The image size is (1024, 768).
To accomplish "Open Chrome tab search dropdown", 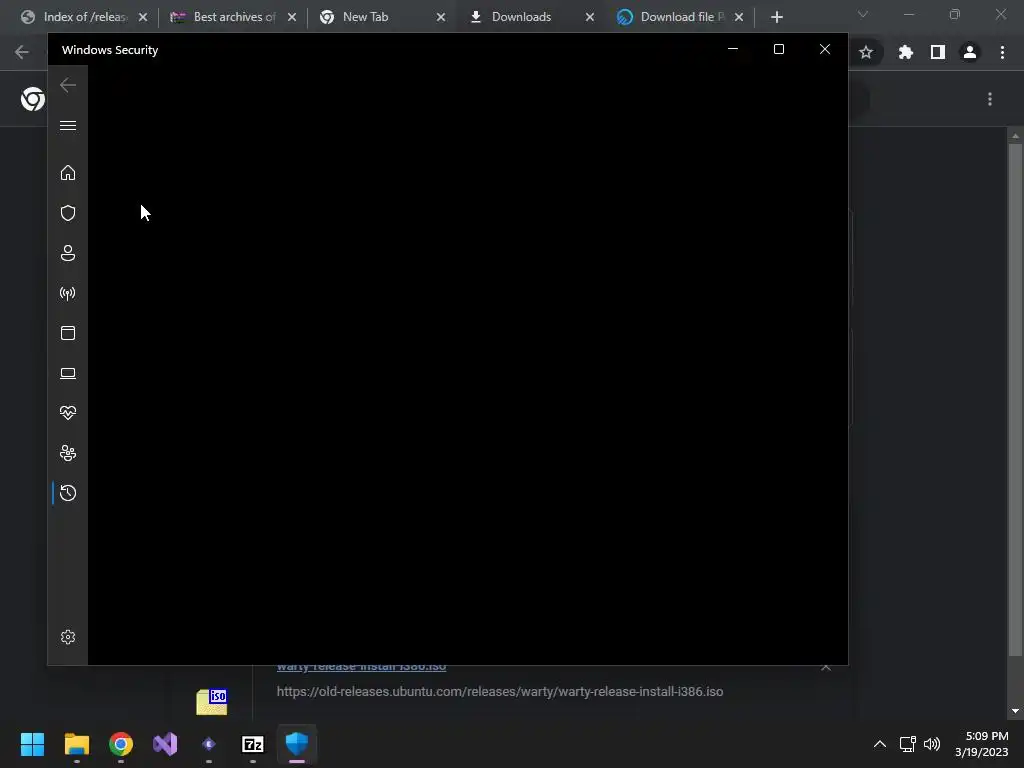I will click(x=863, y=14).
